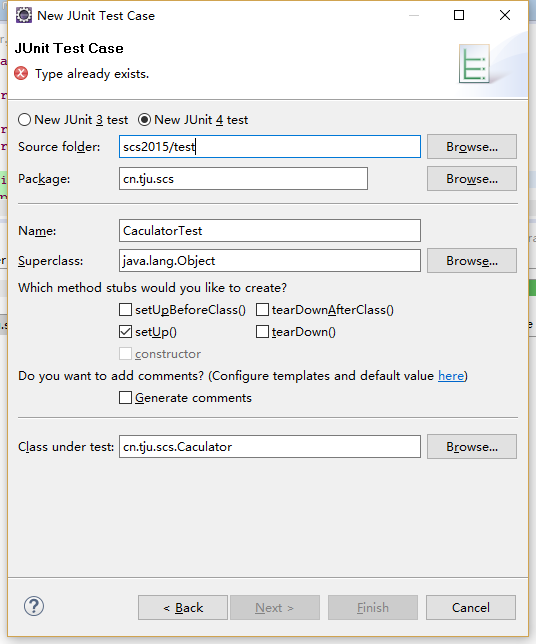Enable the setUpBeforeClass() stub checkbox

(x=125, y=309)
